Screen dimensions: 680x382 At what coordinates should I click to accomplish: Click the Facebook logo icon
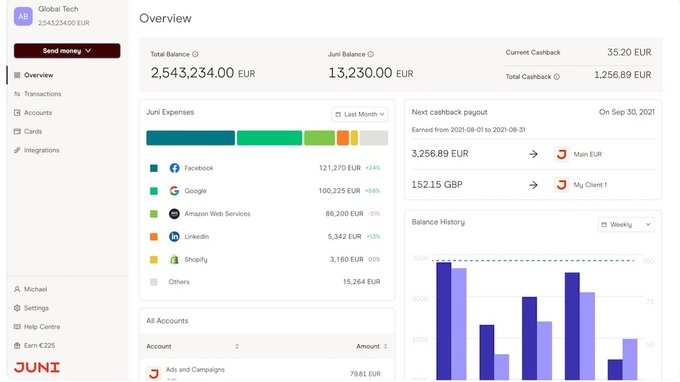pyautogui.click(x=174, y=168)
